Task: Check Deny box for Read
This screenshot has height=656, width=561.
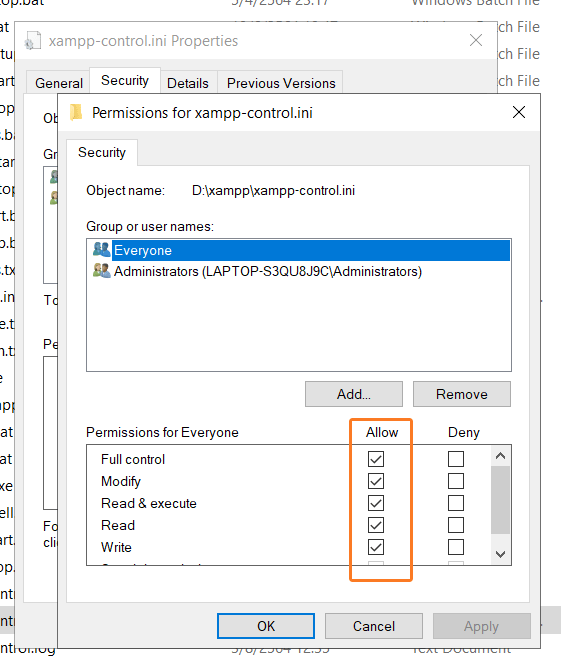Action: click(456, 525)
